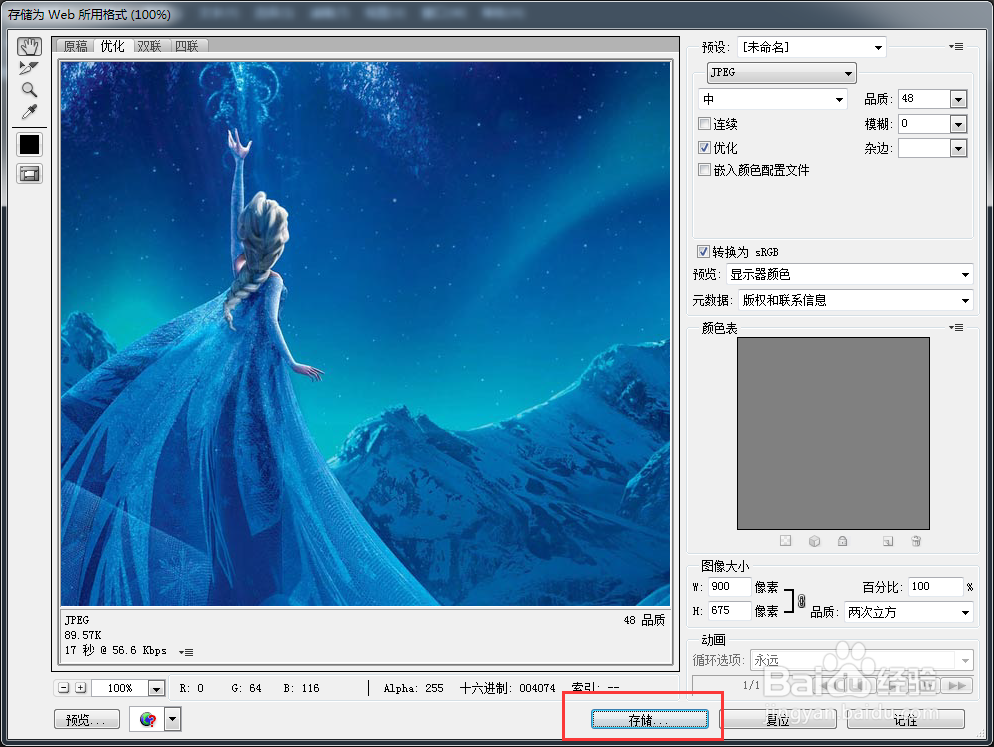The image size is (994, 747).
Task: Click the 复位 reset button
Action: (x=778, y=720)
